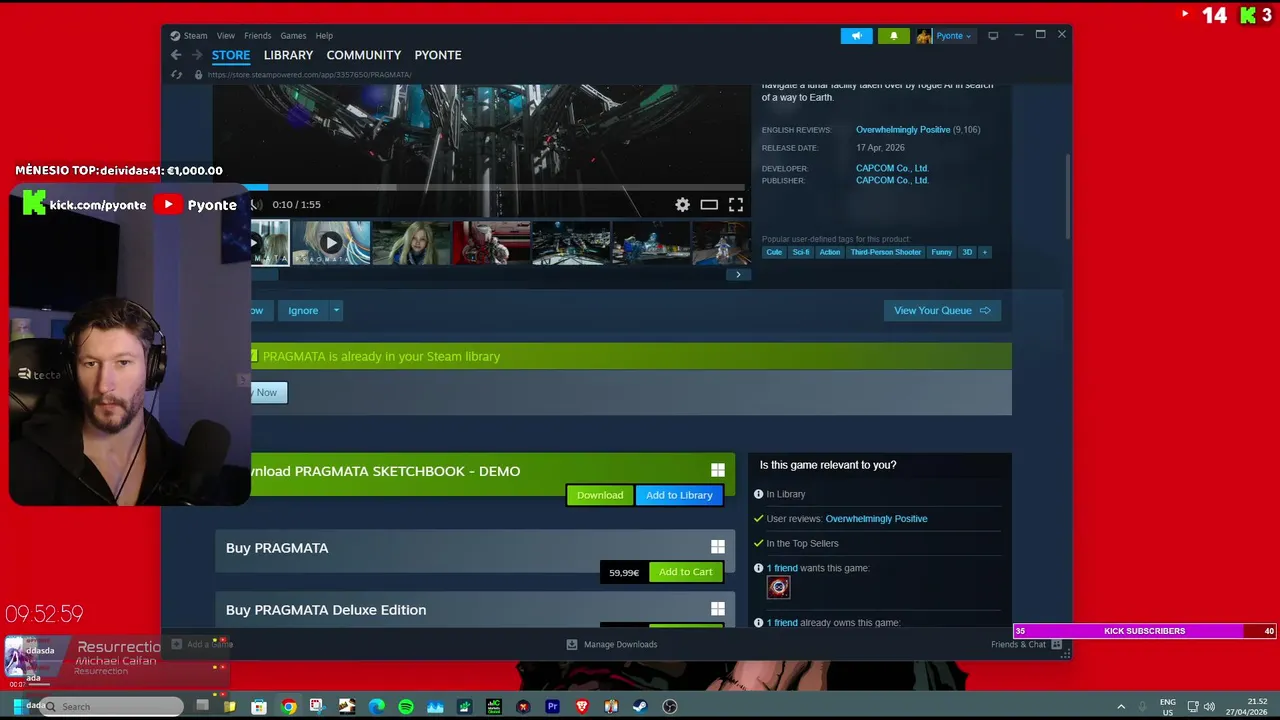
Task: Select the Cute tag
Action: [x=774, y=252]
